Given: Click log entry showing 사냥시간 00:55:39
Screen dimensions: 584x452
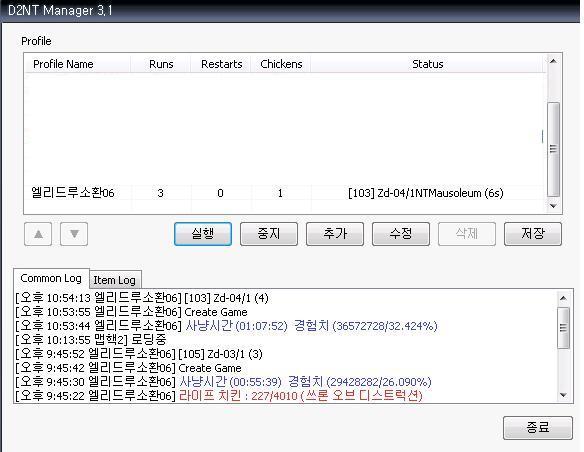Looking at the screenshot, I should 223,382.
